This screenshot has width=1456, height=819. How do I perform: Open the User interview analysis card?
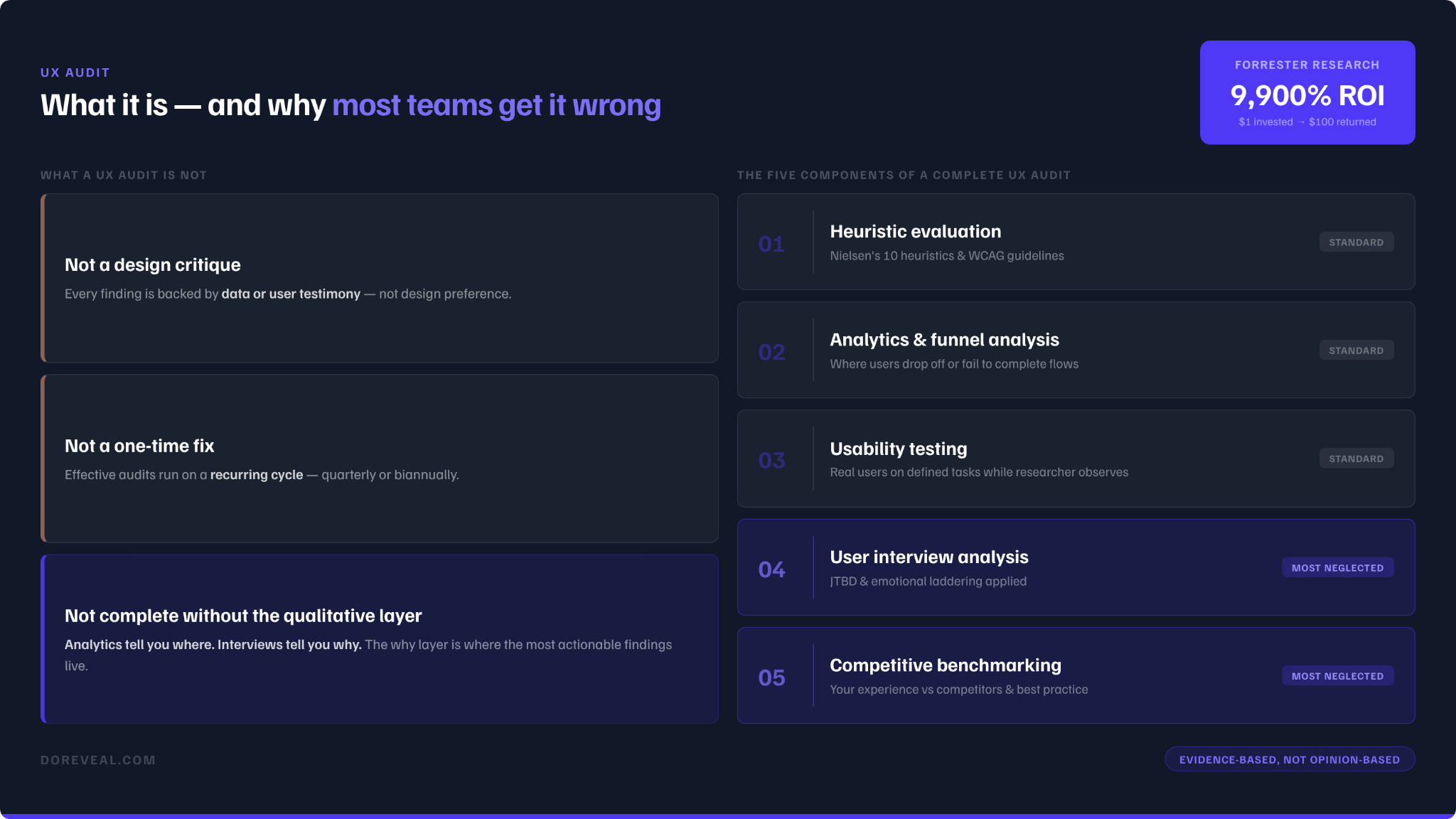(x=1076, y=567)
